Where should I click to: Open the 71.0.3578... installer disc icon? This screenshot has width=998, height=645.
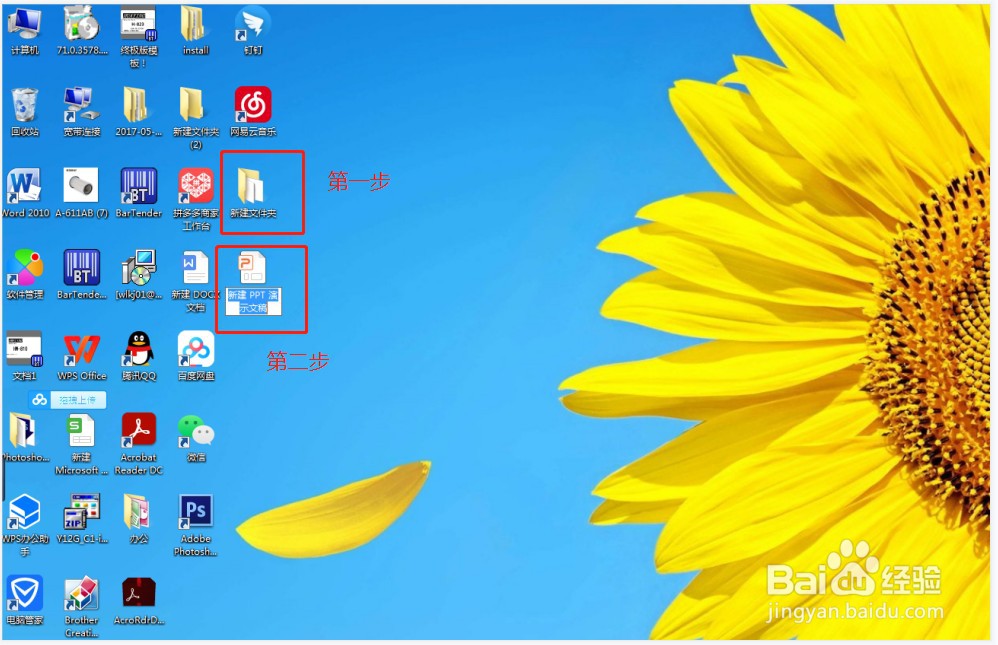81,30
